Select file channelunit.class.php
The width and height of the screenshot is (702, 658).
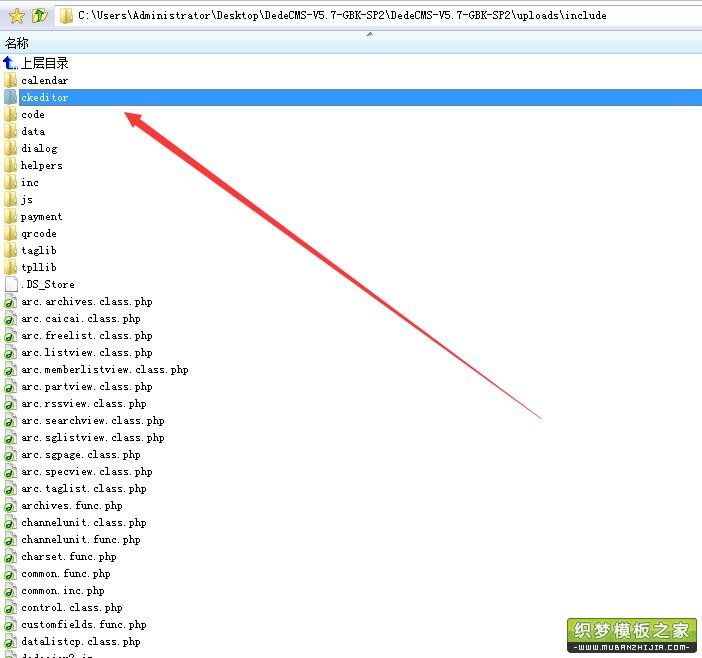pos(84,523)
